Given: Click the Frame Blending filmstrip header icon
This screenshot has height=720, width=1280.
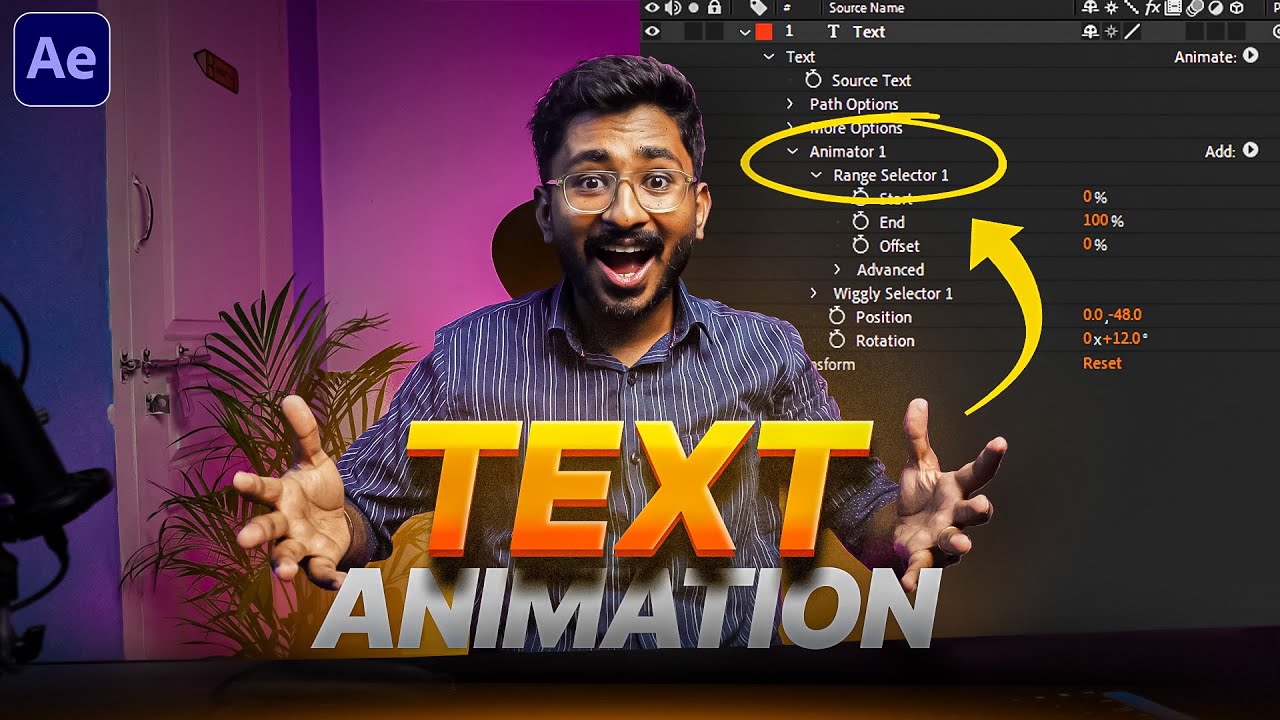Looking at the screenshot, I should pos(1173,7).
